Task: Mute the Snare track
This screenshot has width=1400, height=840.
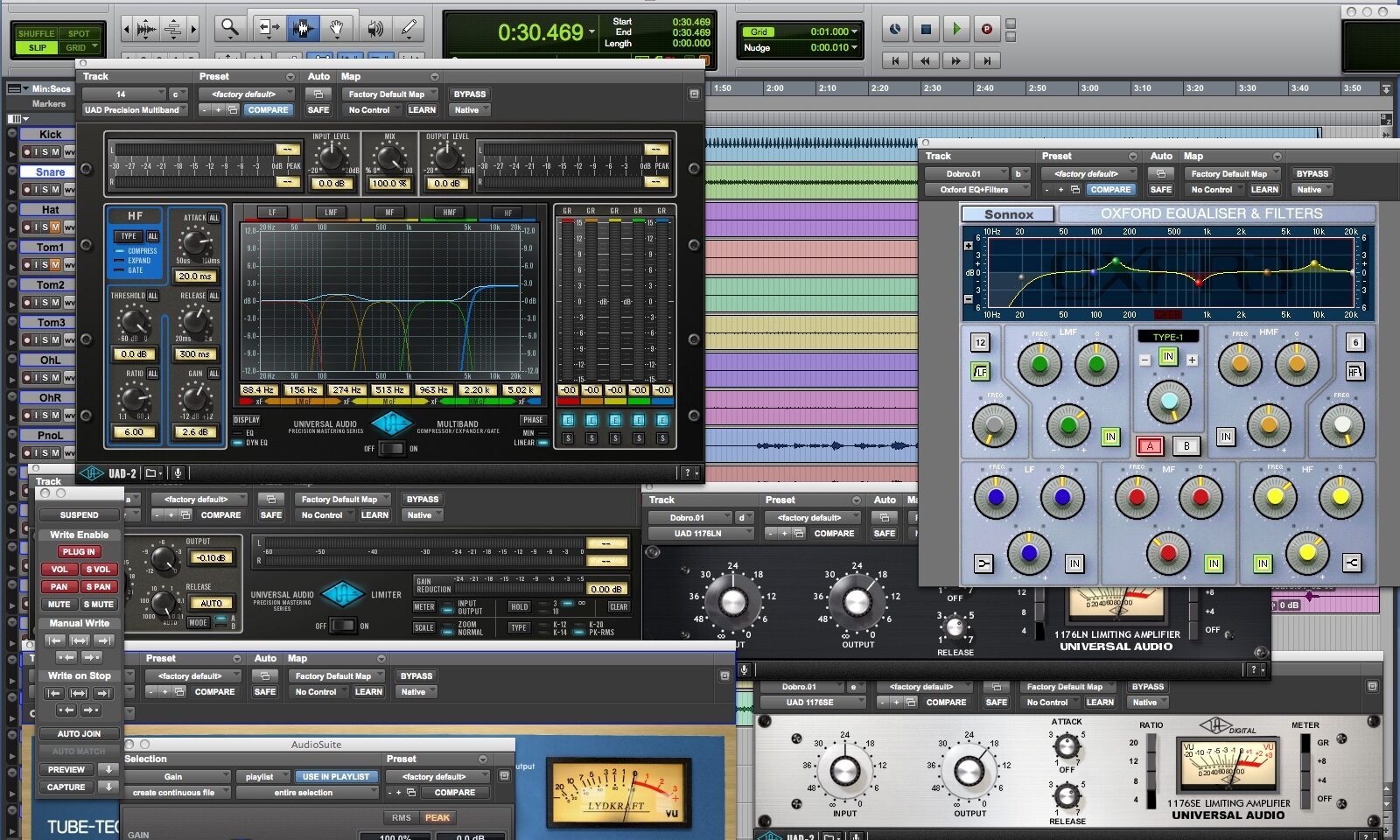Action: pyautogui.click(x=55, y=190)
